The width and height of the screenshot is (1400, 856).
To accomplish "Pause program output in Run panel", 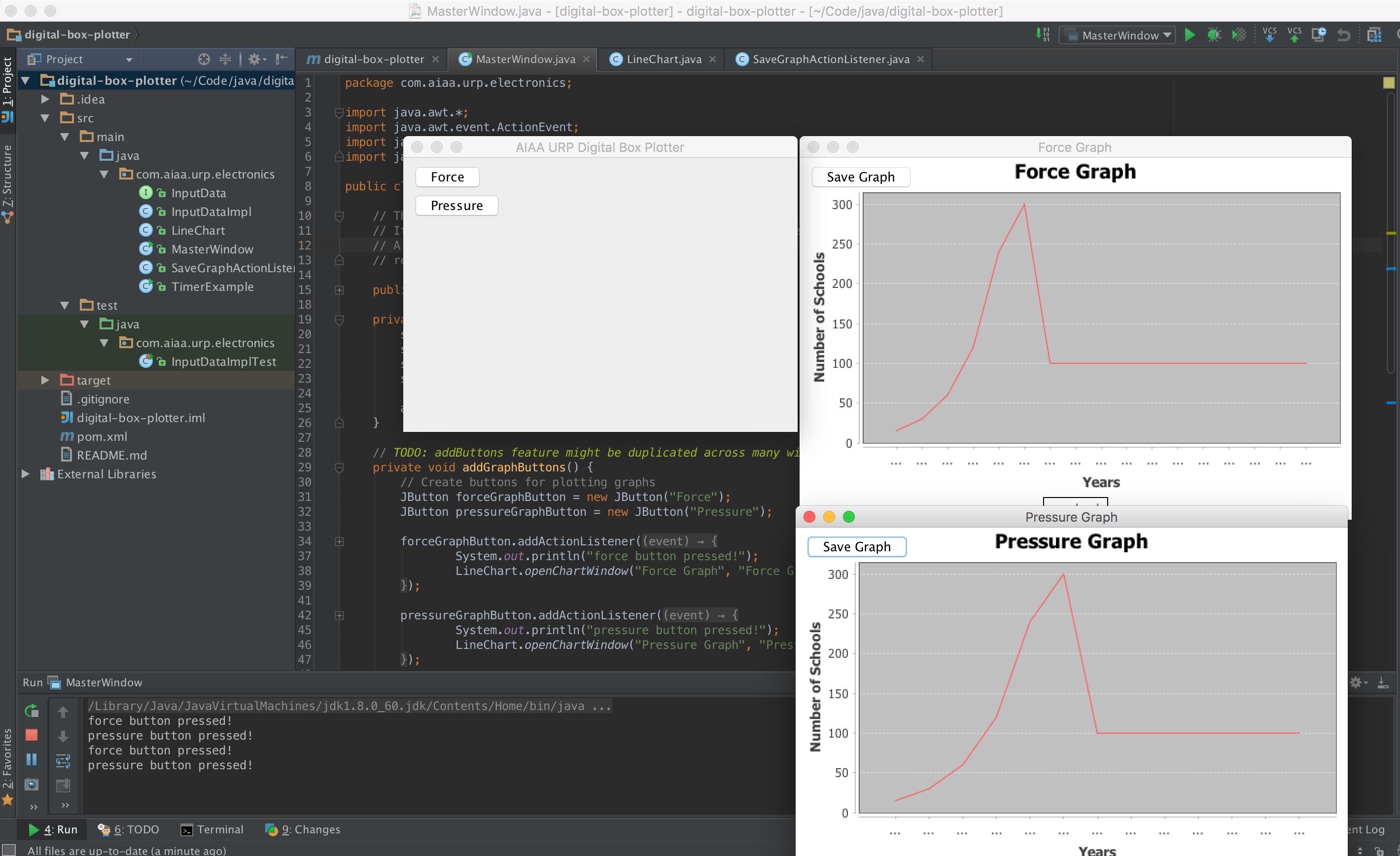I will [x=32, y=759].
